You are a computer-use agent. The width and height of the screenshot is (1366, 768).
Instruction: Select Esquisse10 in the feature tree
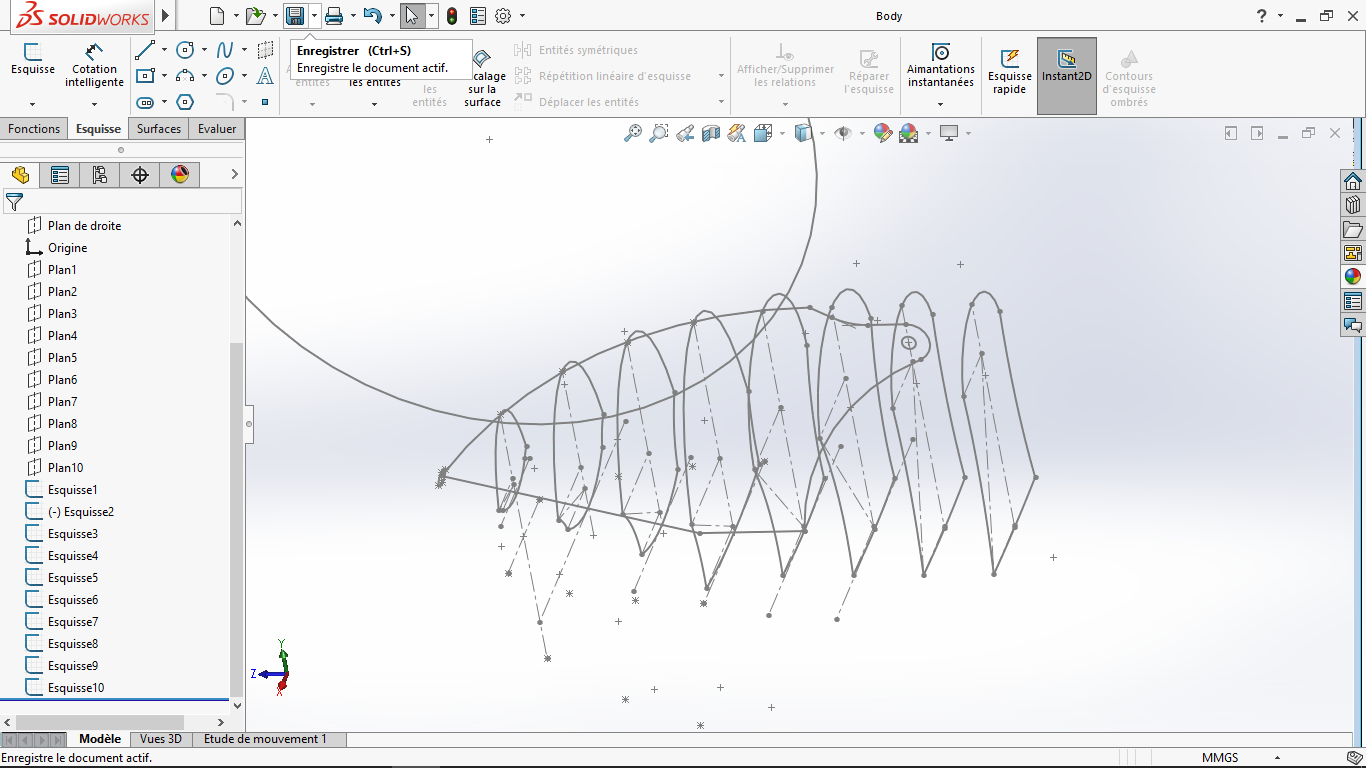pos(76,688)
